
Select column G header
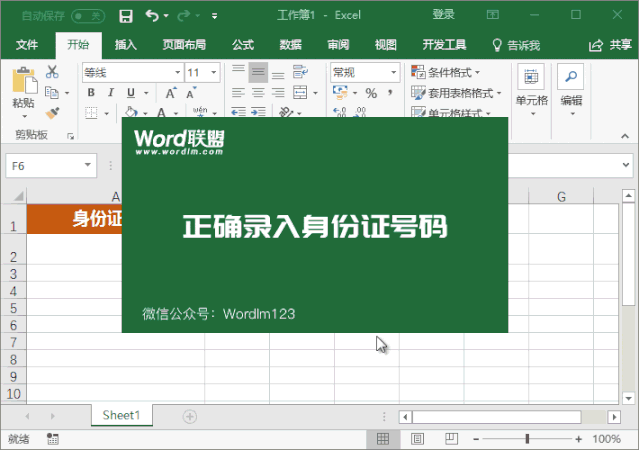coord(561,197)
